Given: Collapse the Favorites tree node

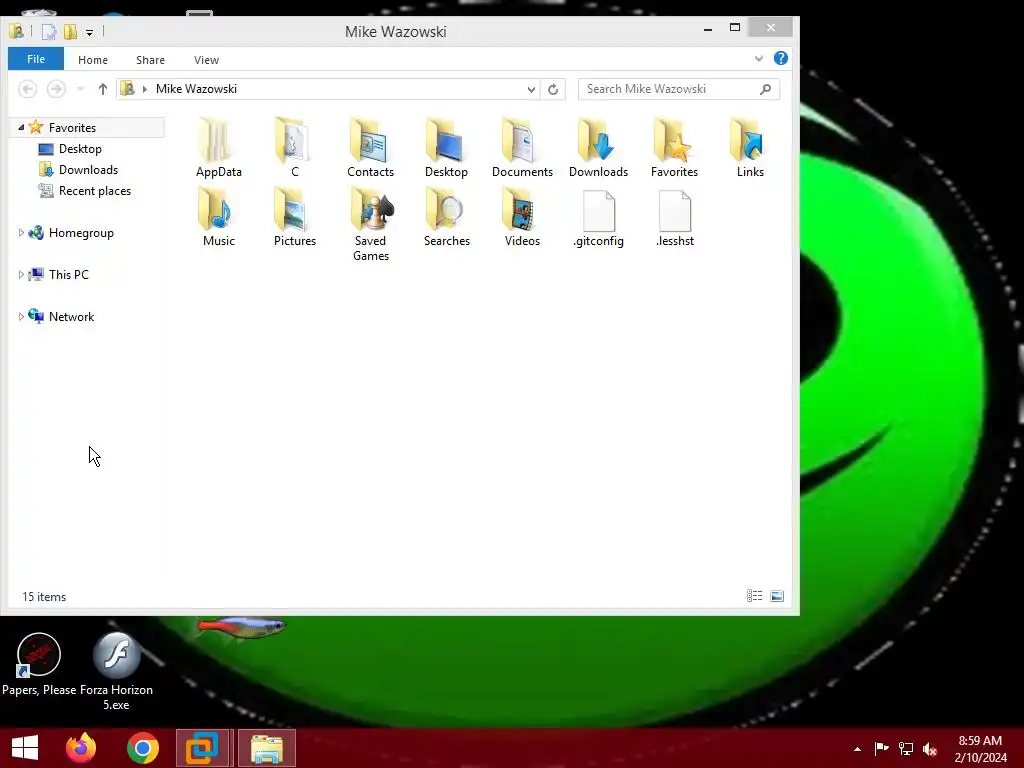Looking at the screenshot, I should (x=21, y=127).
